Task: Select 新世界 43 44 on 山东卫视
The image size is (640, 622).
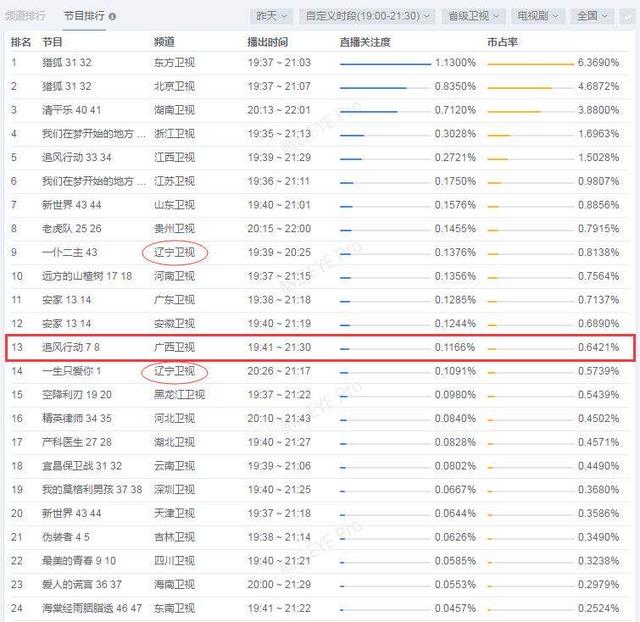Action: tap(71, 204)
